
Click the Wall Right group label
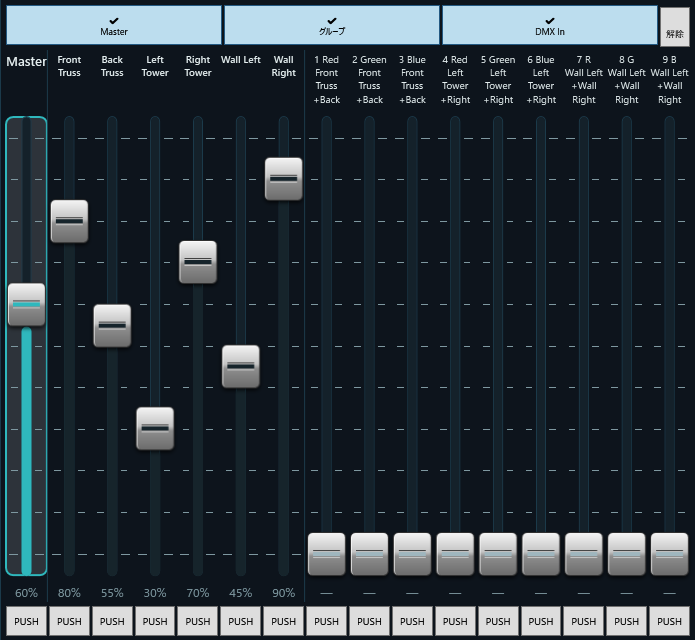click(x=284, y=66)
